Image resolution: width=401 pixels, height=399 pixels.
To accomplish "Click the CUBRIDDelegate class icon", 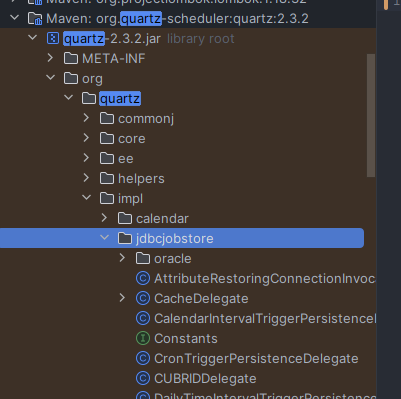I will point(143,378).
